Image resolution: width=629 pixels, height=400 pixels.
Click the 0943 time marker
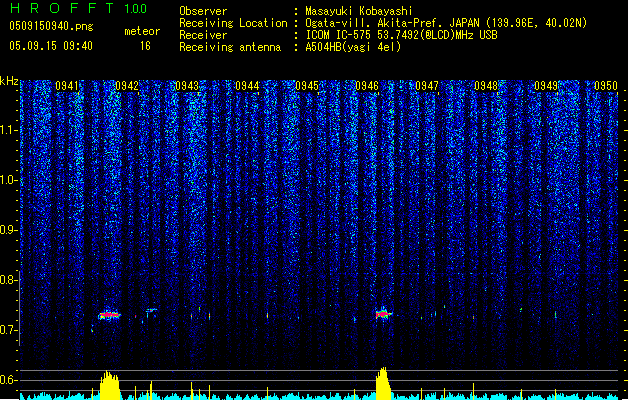(187, 86)
